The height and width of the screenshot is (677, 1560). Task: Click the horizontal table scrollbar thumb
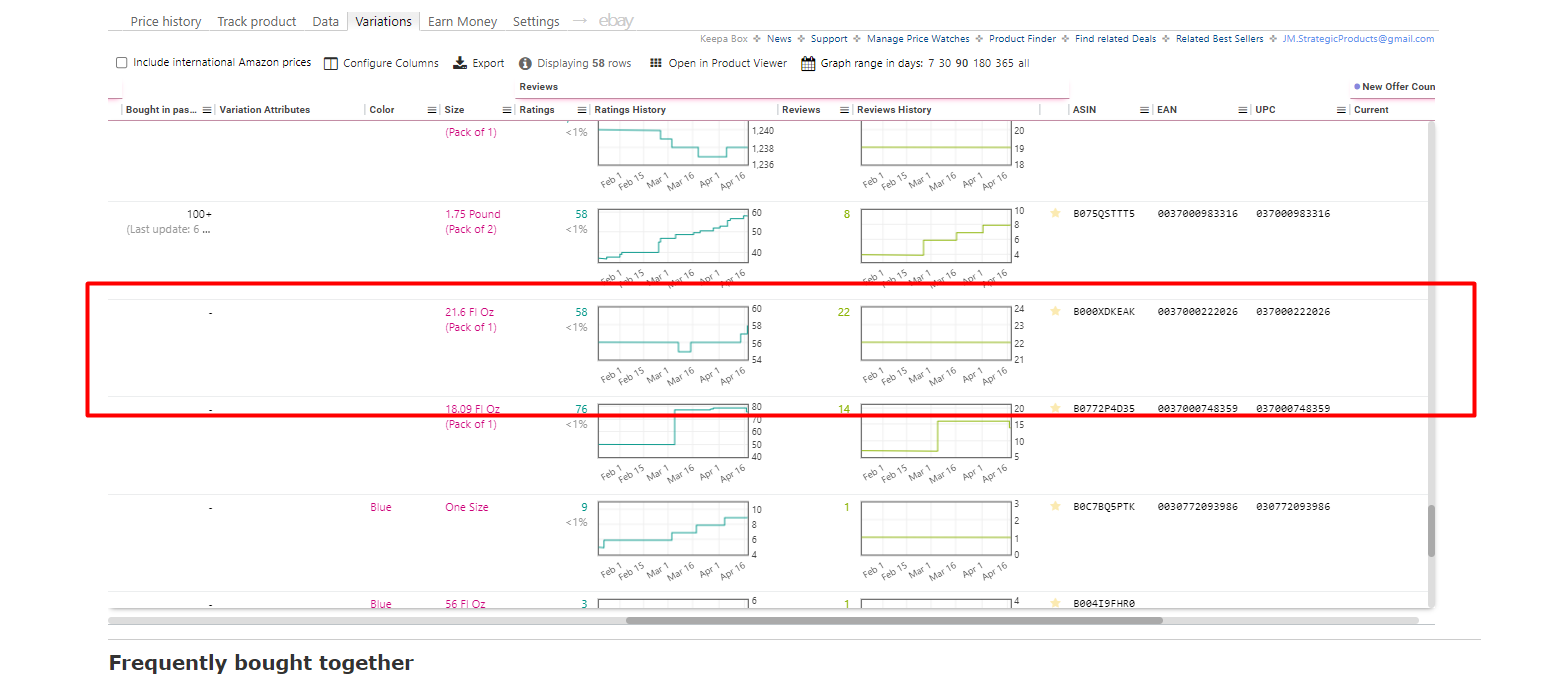tap(894, 621)
